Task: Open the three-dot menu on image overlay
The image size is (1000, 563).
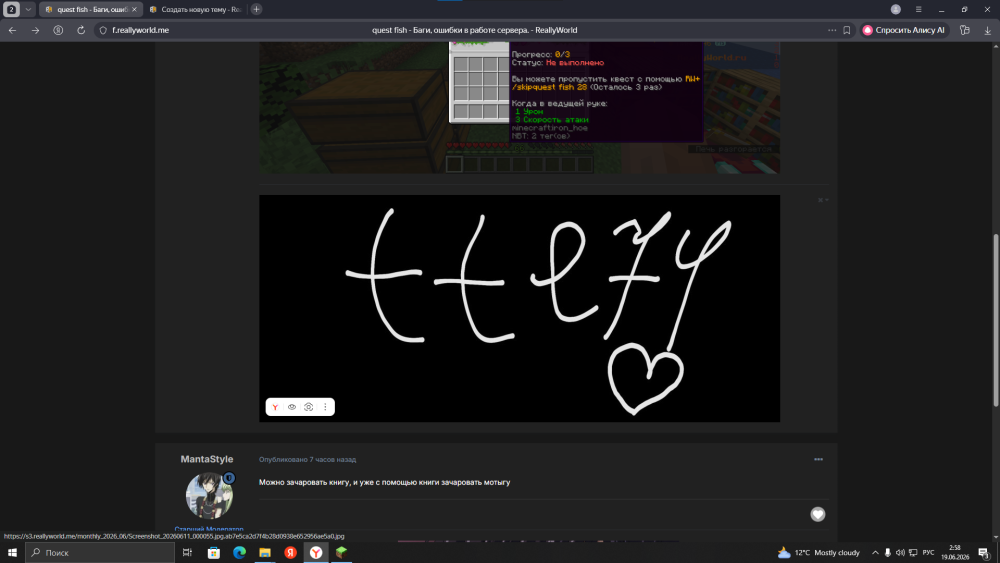Action: (325, 407)
